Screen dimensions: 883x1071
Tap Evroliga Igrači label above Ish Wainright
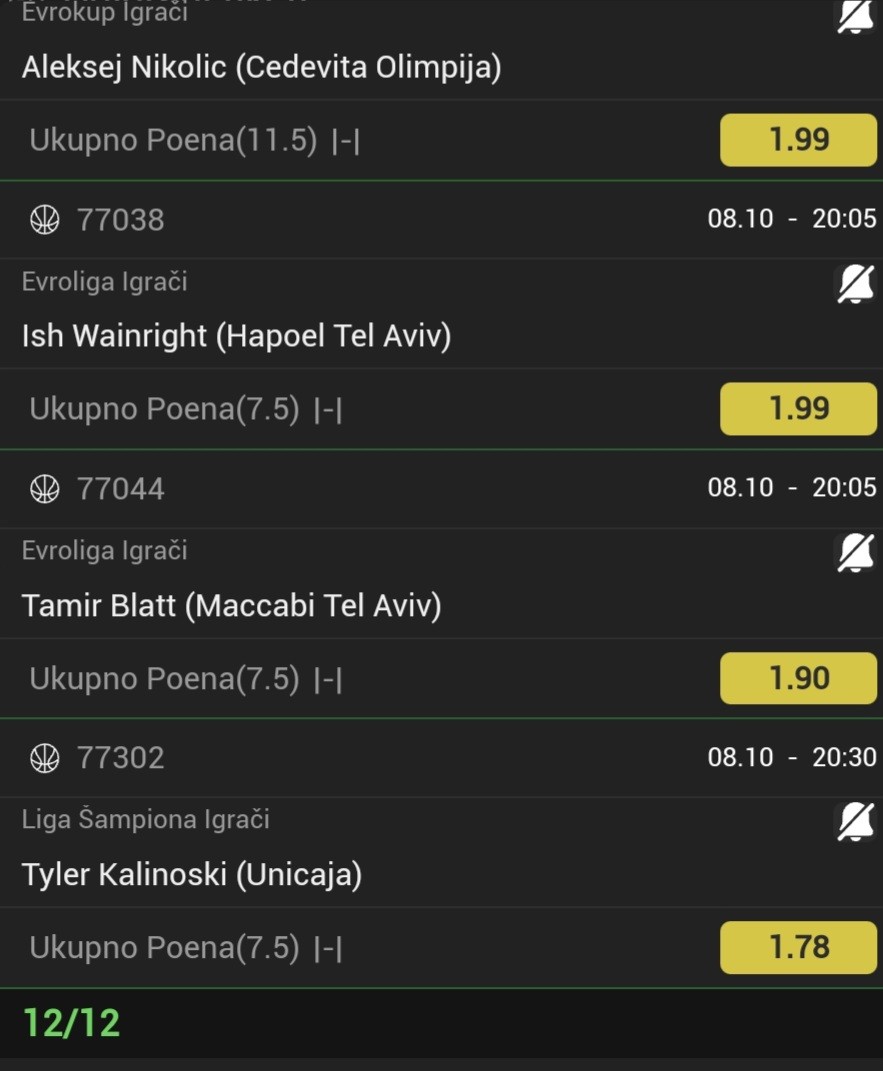point(104,282)
